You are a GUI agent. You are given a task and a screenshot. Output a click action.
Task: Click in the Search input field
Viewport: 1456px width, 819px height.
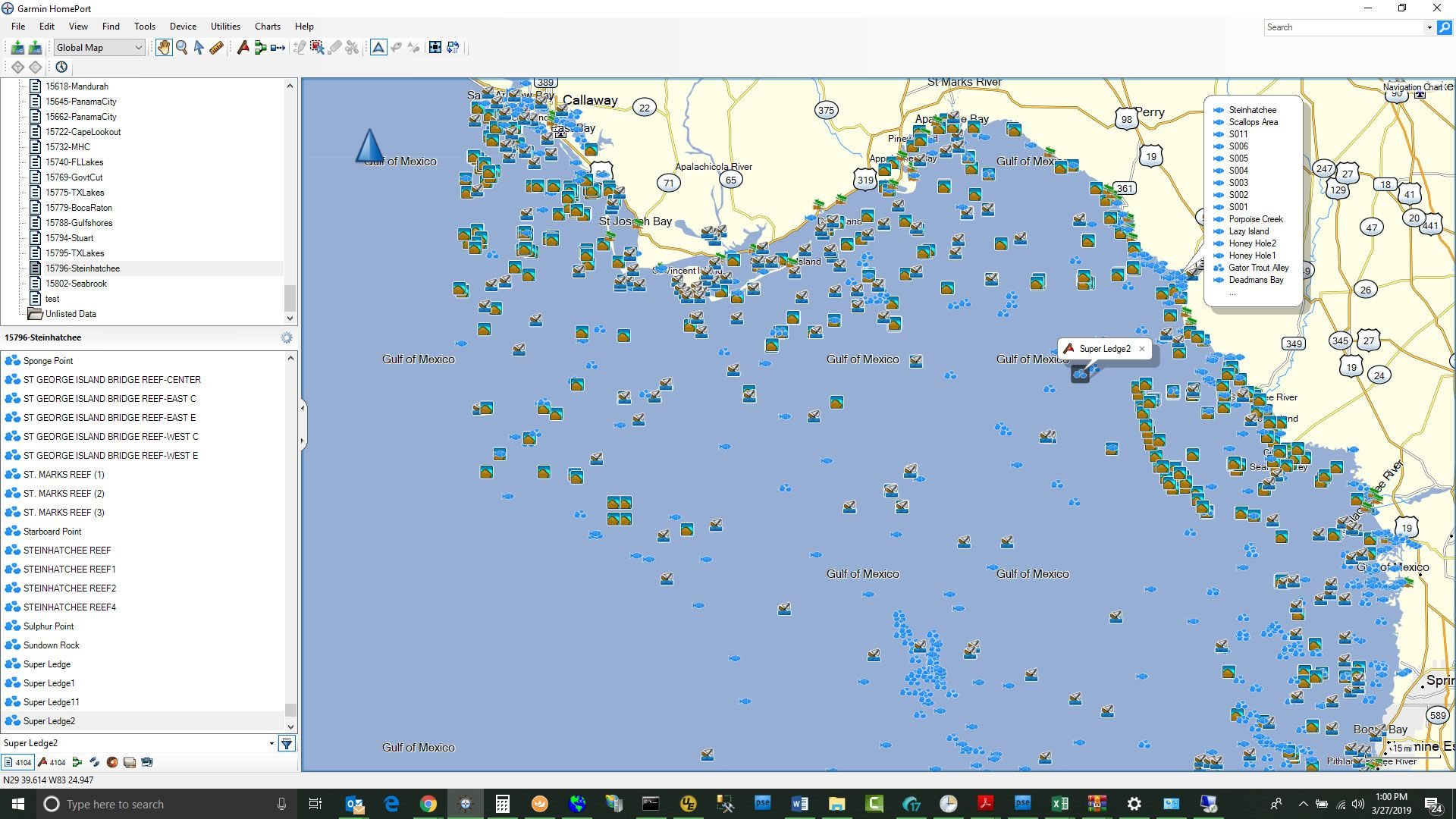(x=1345, y=27)
